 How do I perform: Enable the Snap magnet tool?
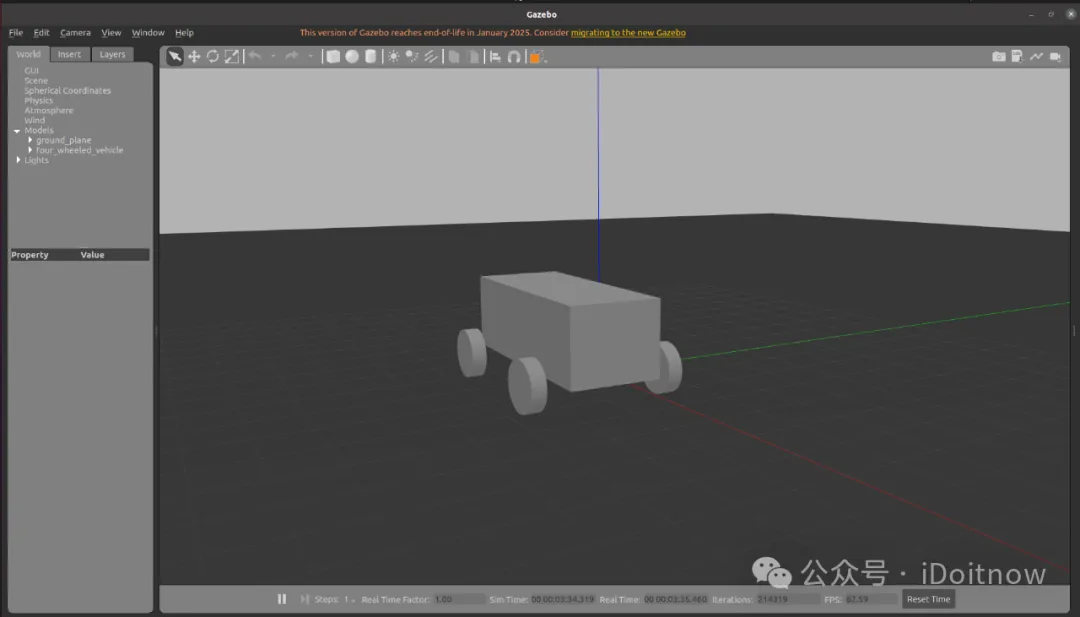tap(514, 56)
